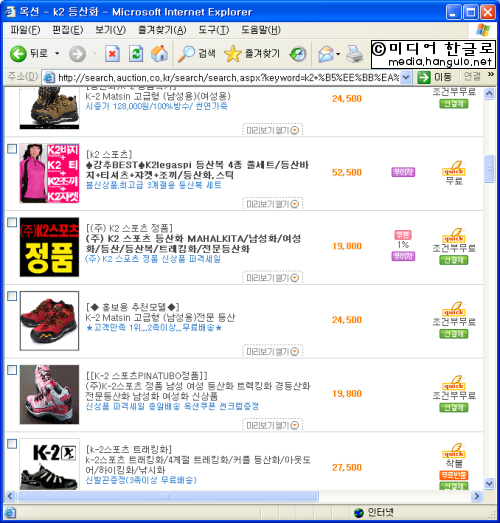Open the 도움말(H) menu
500x523 pixels.
coord(261,30)
